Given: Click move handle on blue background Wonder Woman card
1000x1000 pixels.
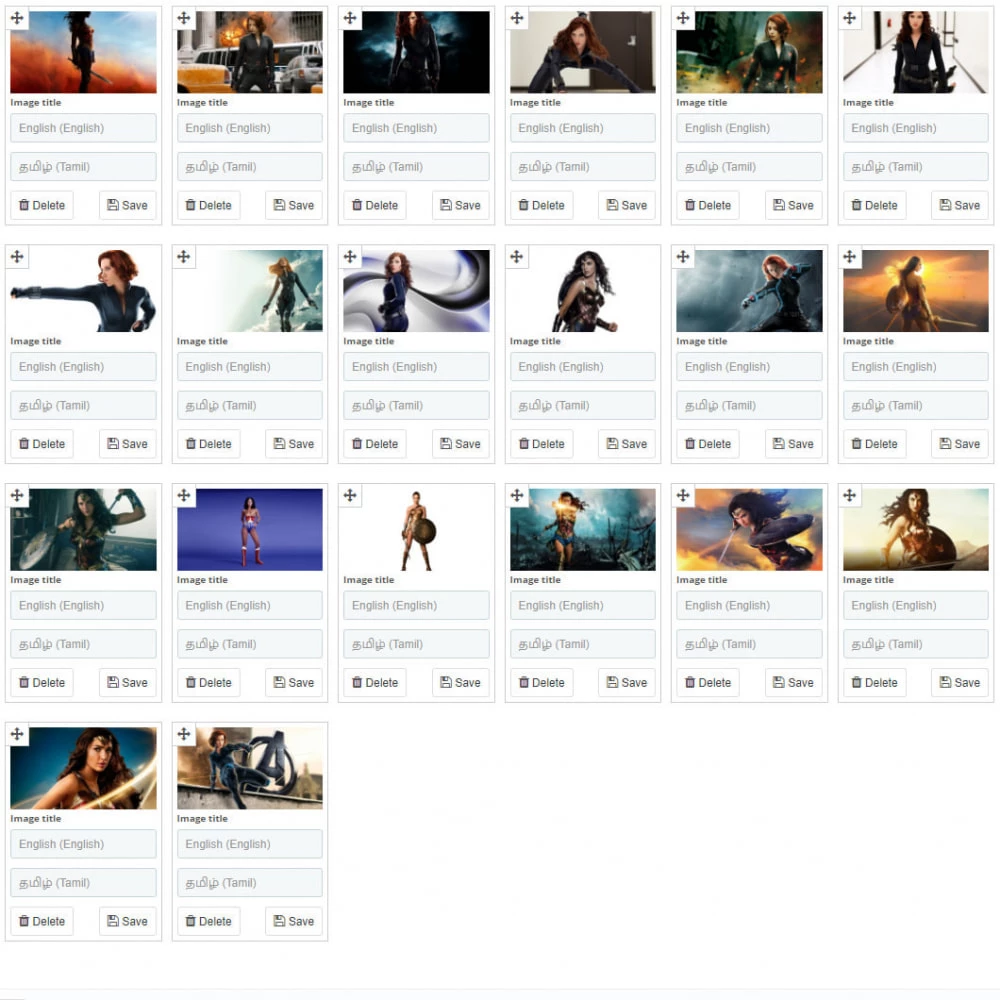Looking at the screenshot, I should tap(184, 495).
